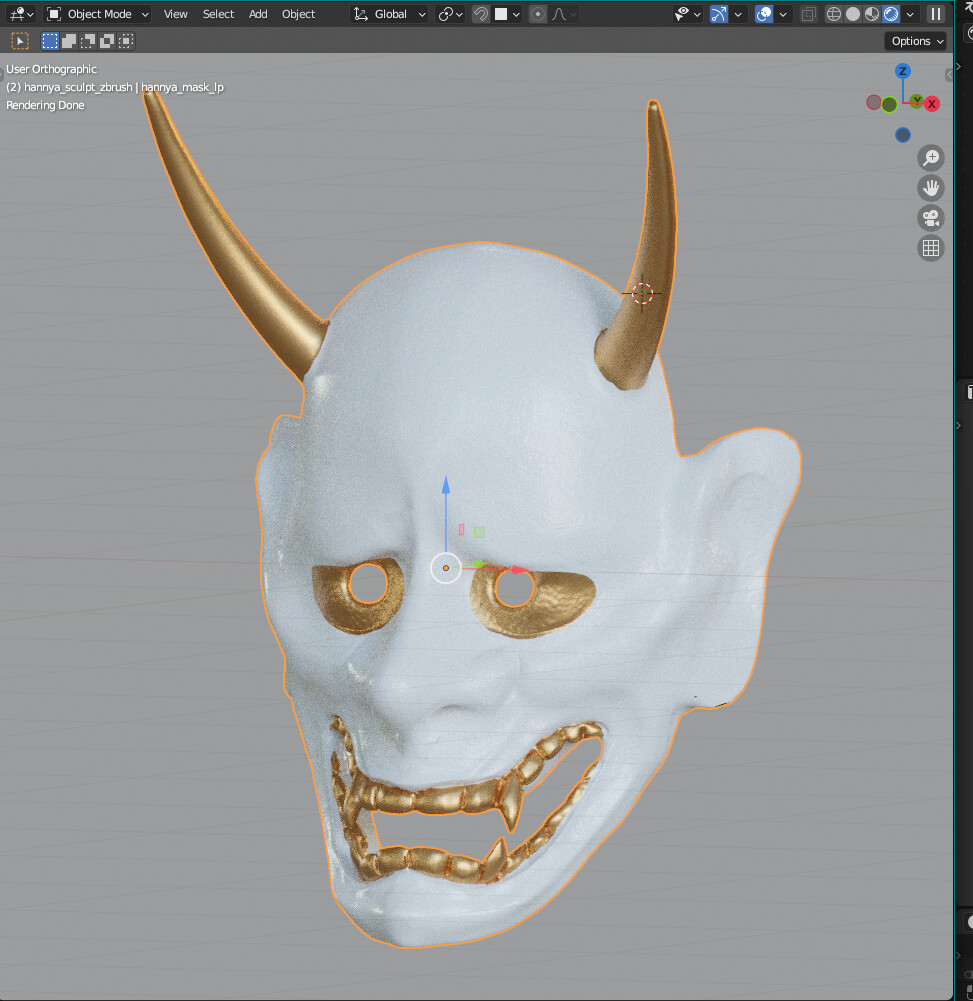Click the negative X axis gizmo dot
Viewport: 973px width, 1001px height.
tap(873, 102)
